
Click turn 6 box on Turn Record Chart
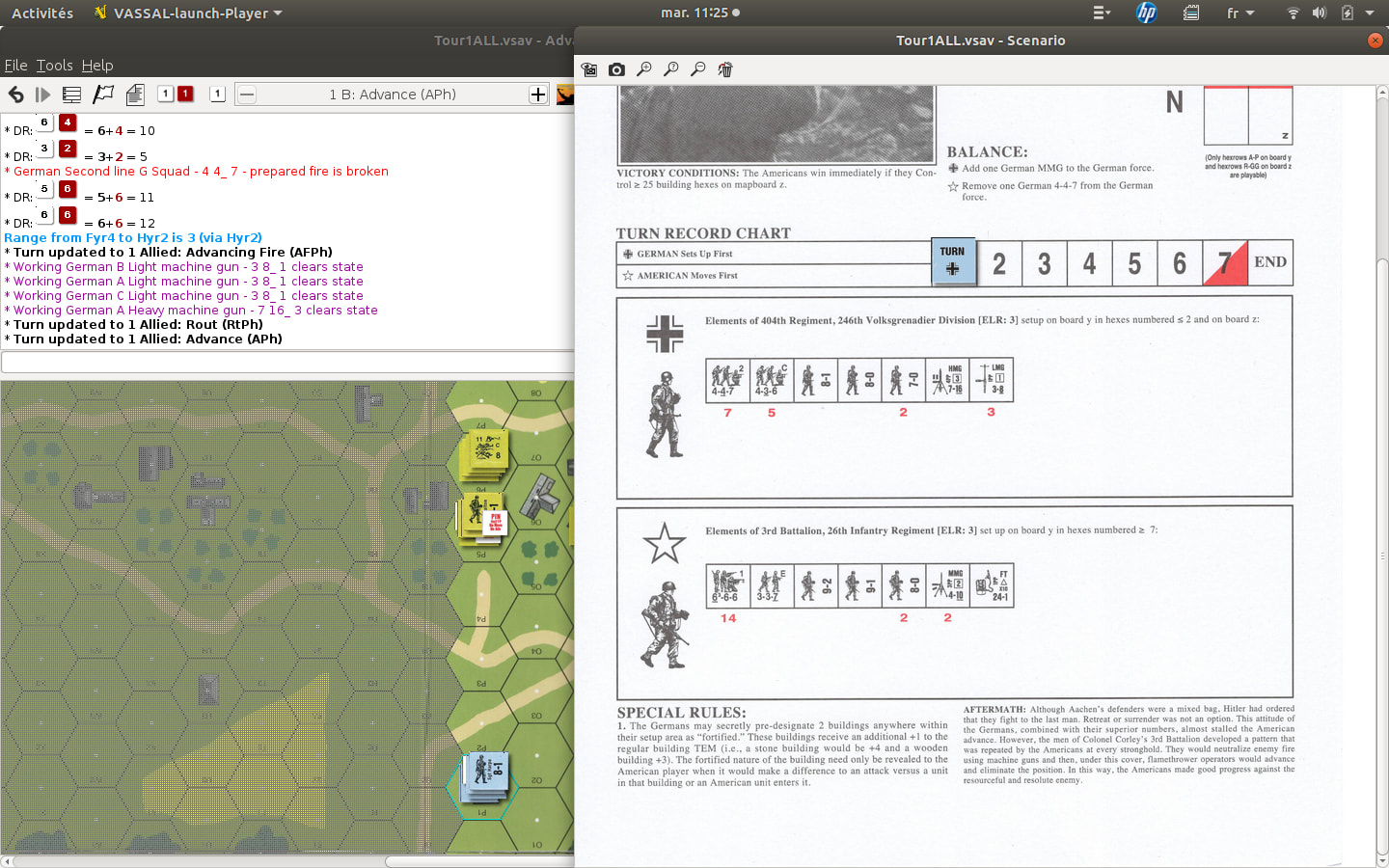tap(1180, 263)
